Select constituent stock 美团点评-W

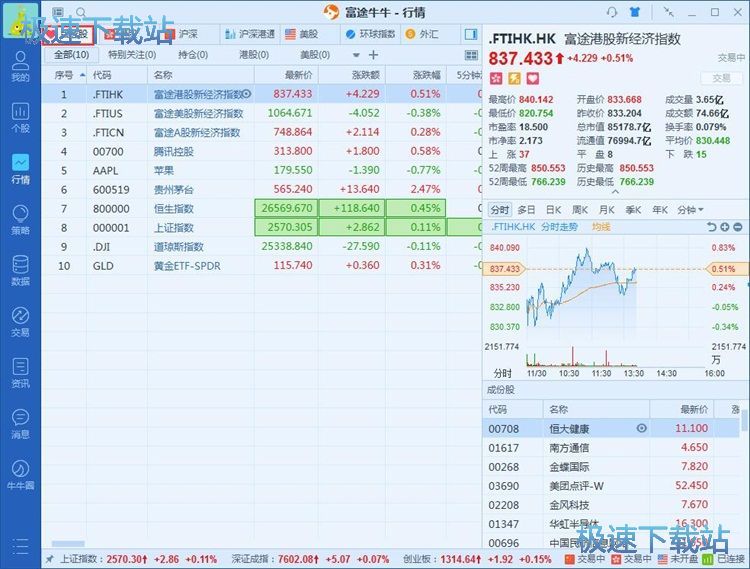pos(612,485)
